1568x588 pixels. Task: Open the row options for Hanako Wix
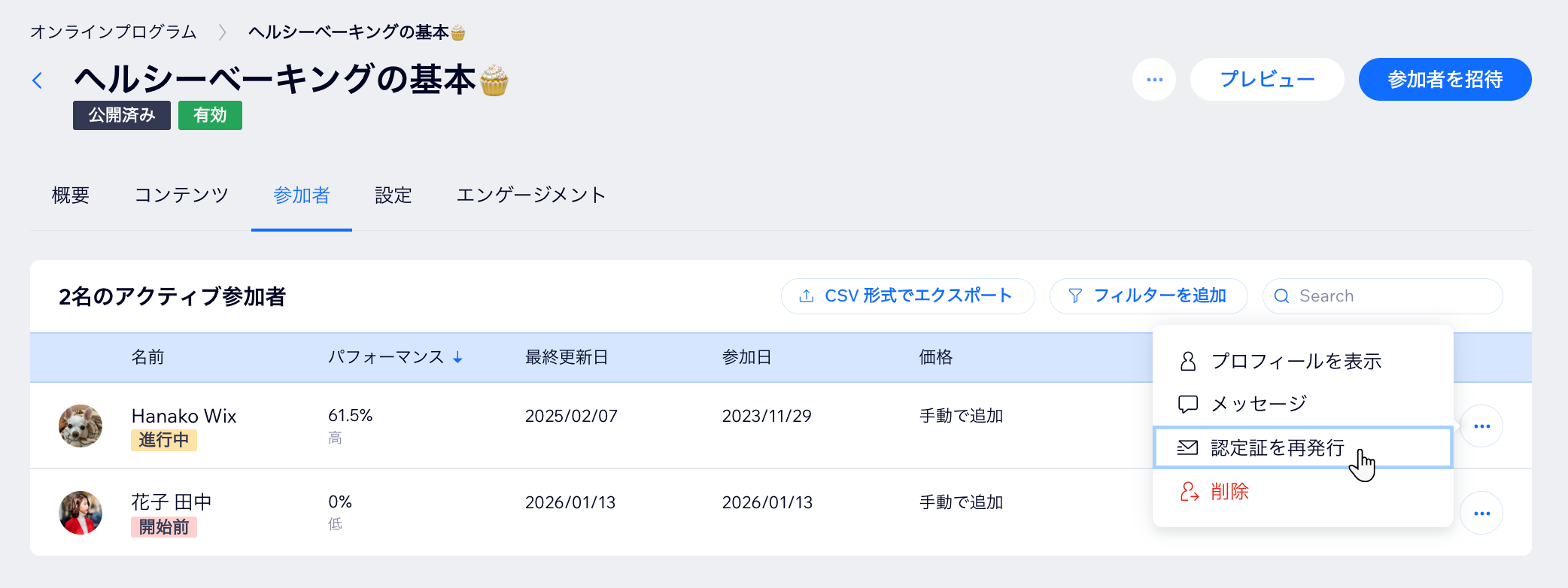click(1481, 426)
